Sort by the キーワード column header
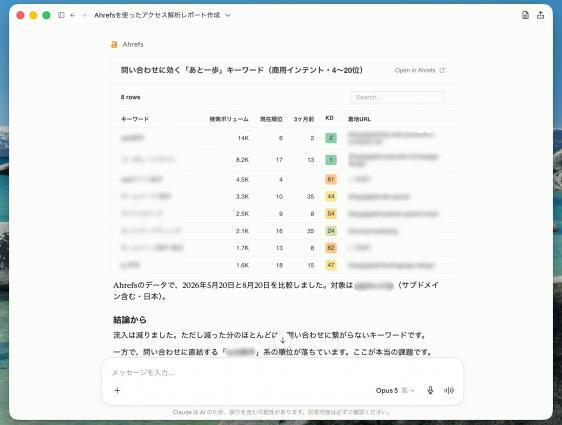Screen dimensions: 562x425 (x=135, y=119)
